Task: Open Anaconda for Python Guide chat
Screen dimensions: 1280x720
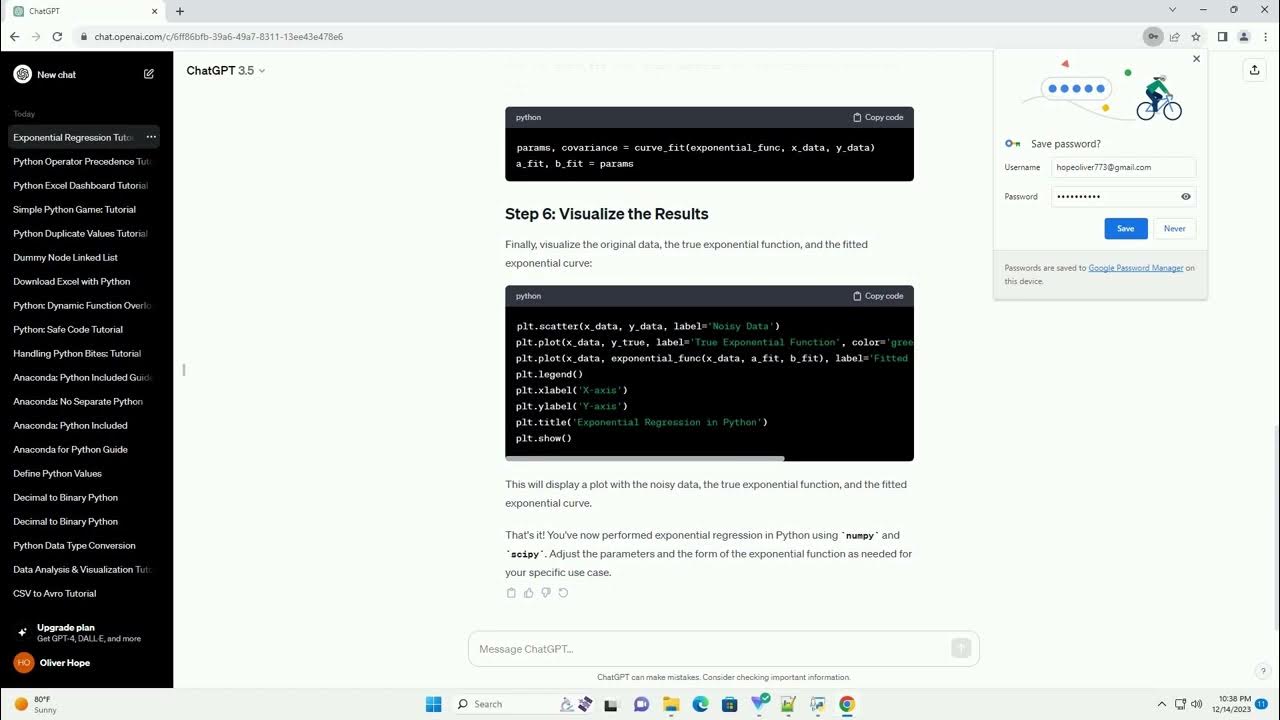Action: pyautogui.click(x=82, y=449)
